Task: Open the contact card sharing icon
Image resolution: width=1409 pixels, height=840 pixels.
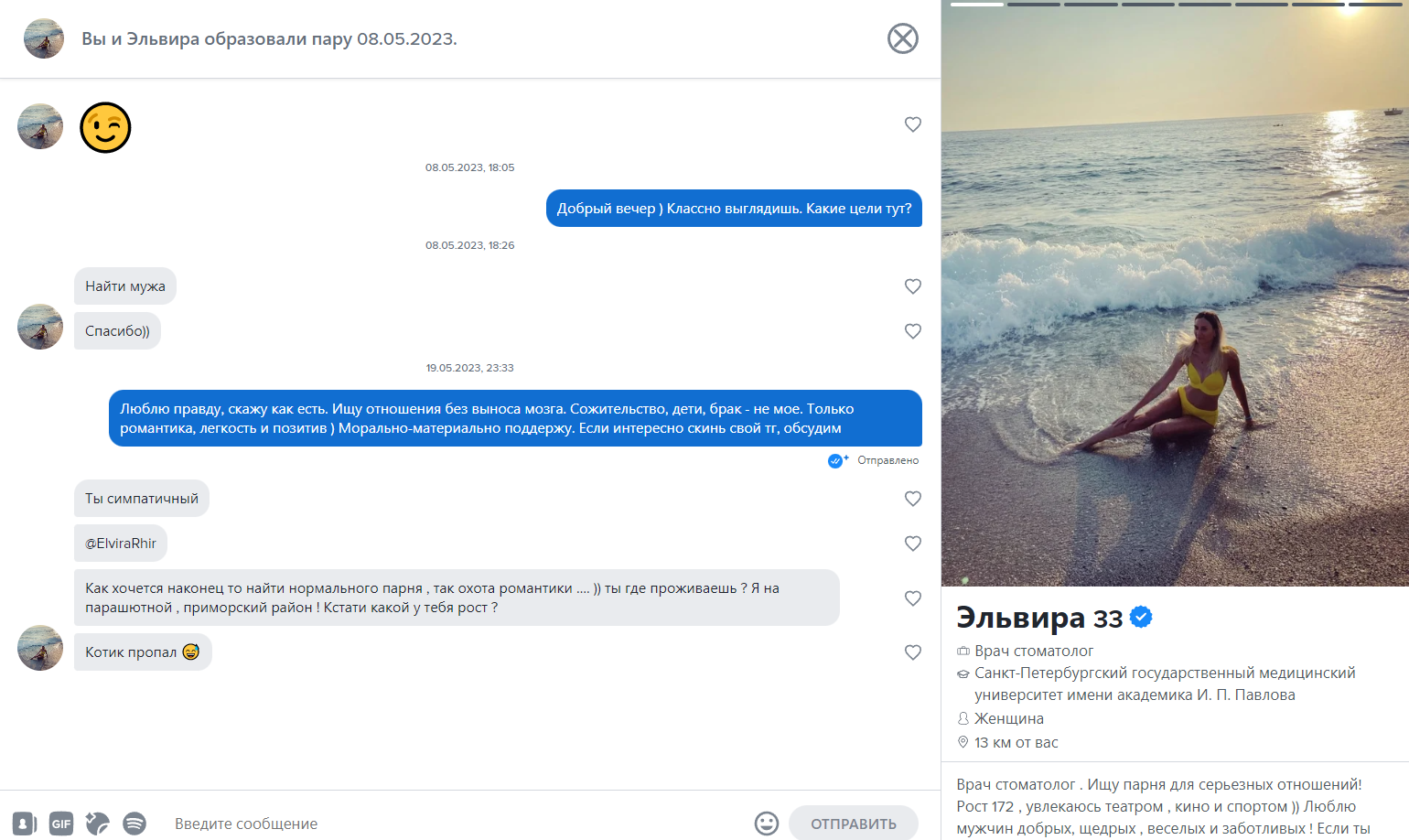Action: tap(25, 824)
